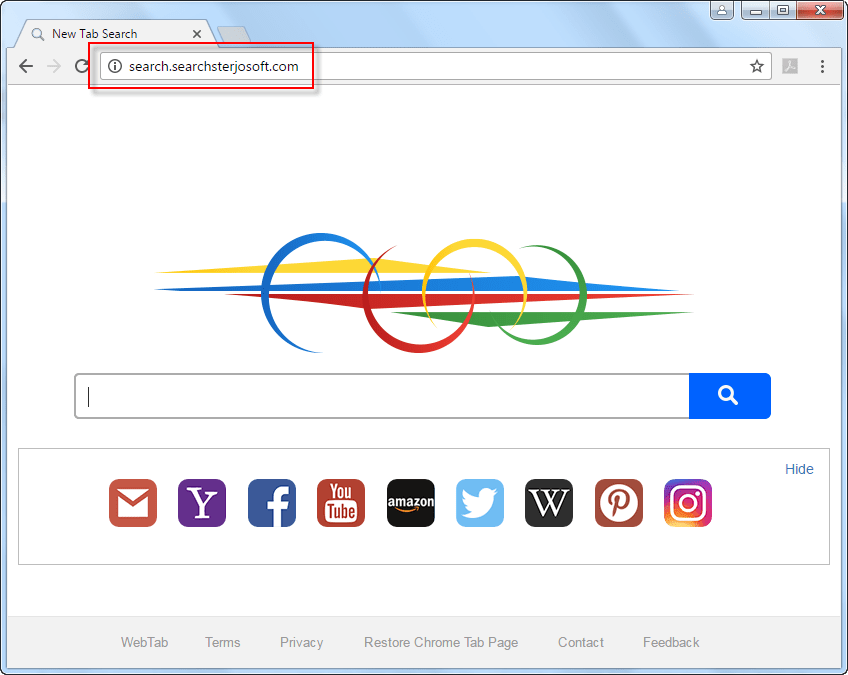
Task: Focus the address bar with searchsterjosoft URL
Action: pyautogui.click(x=436, y=66)
